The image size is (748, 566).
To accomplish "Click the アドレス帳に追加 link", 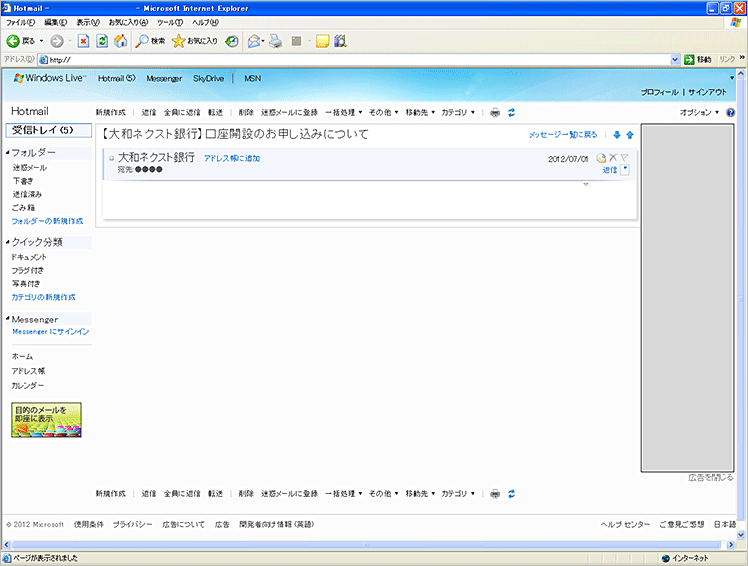I will [x=232, y=159].
